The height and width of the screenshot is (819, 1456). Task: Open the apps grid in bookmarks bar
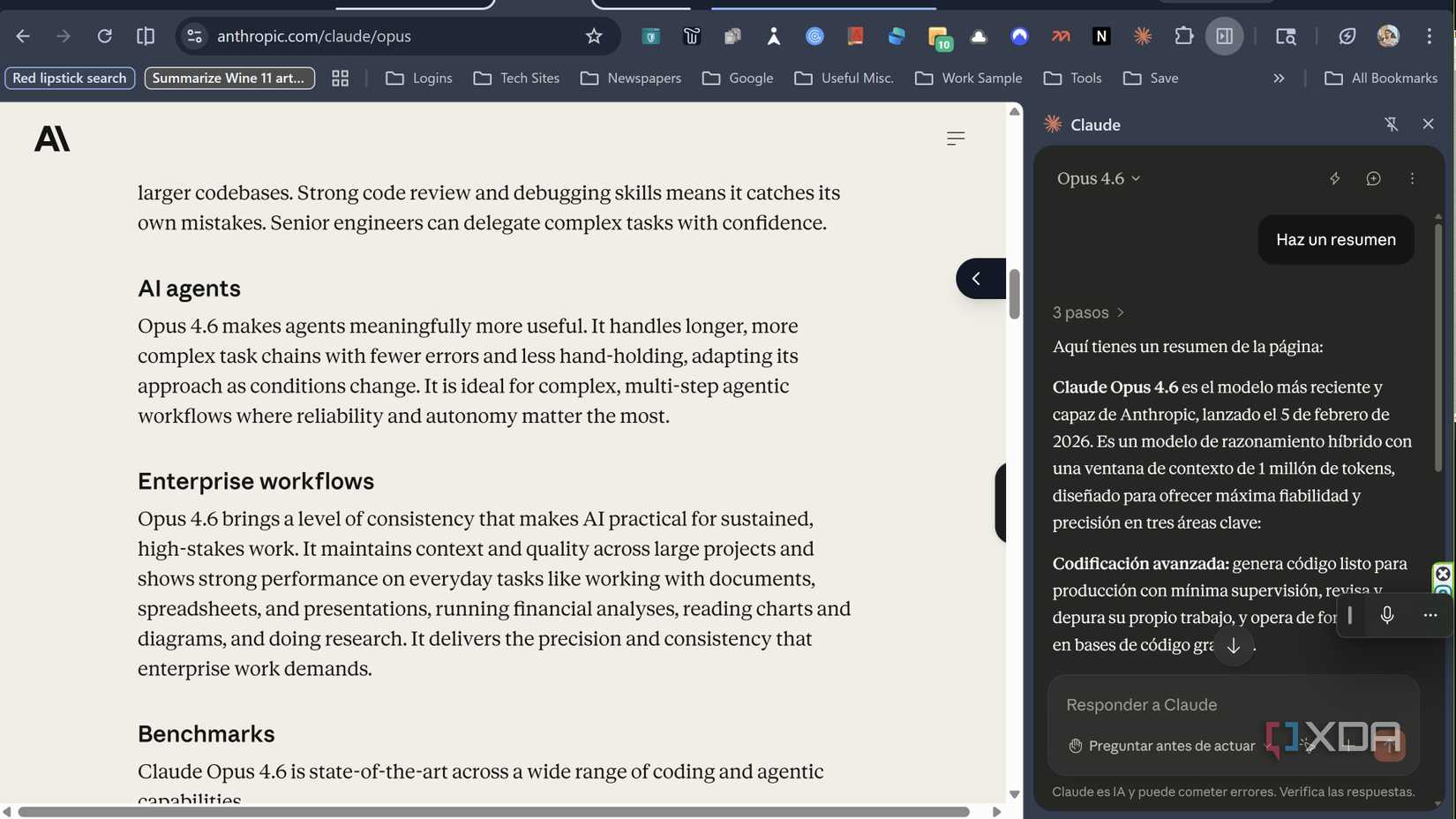click(340, 78)
